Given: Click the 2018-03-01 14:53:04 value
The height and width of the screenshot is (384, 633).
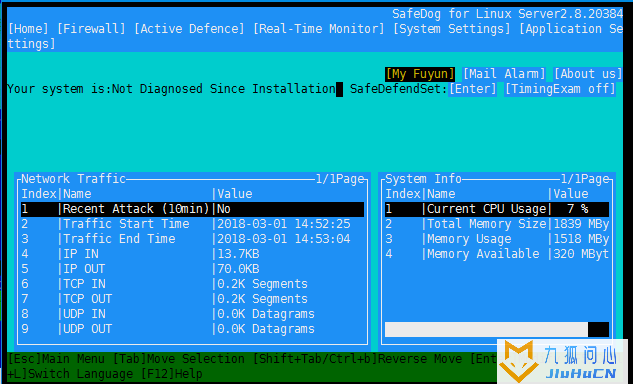Looking at the screenshot, I should [284, 239].
